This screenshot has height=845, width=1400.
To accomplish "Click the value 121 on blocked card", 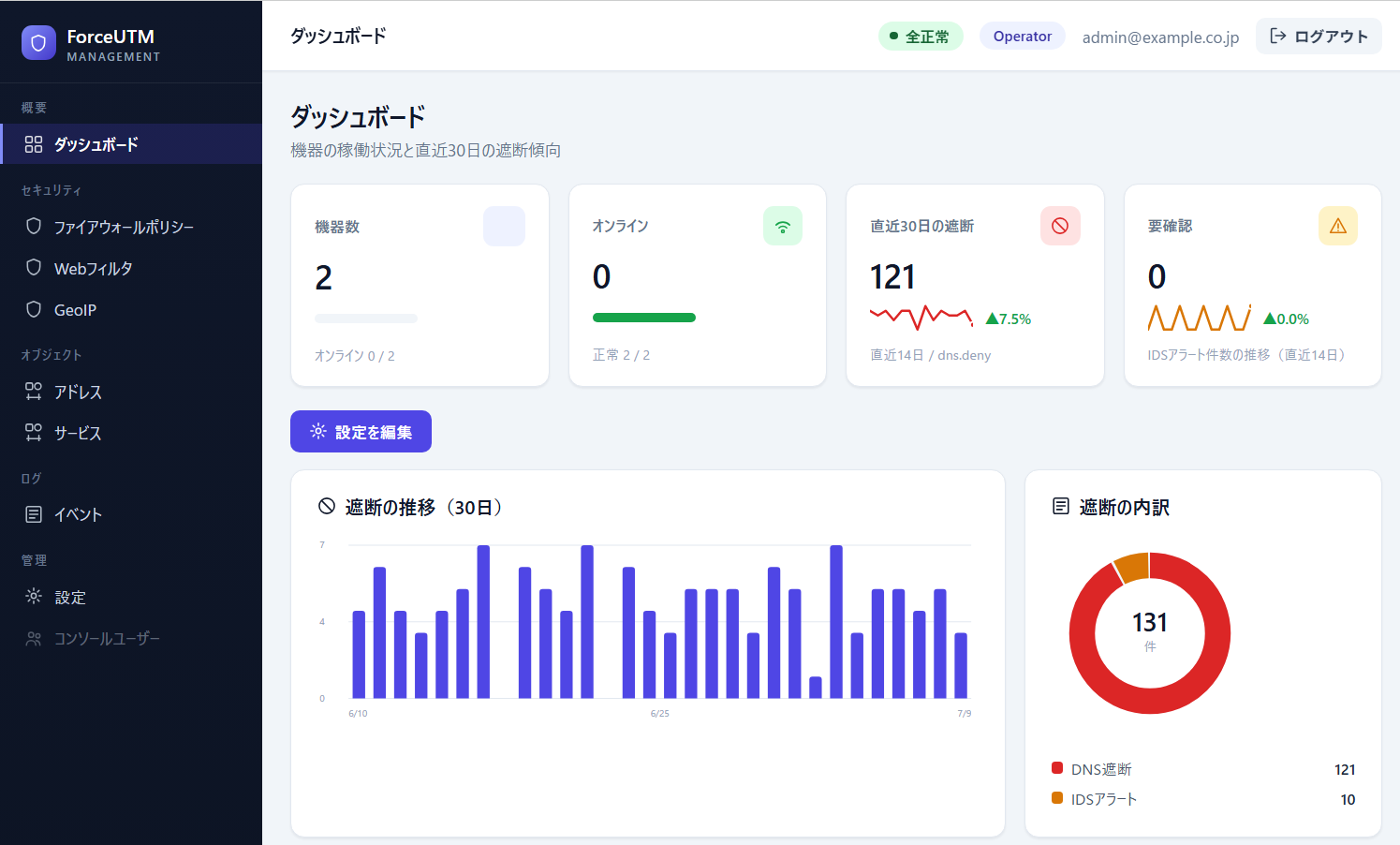I will (x=892, y=277).
